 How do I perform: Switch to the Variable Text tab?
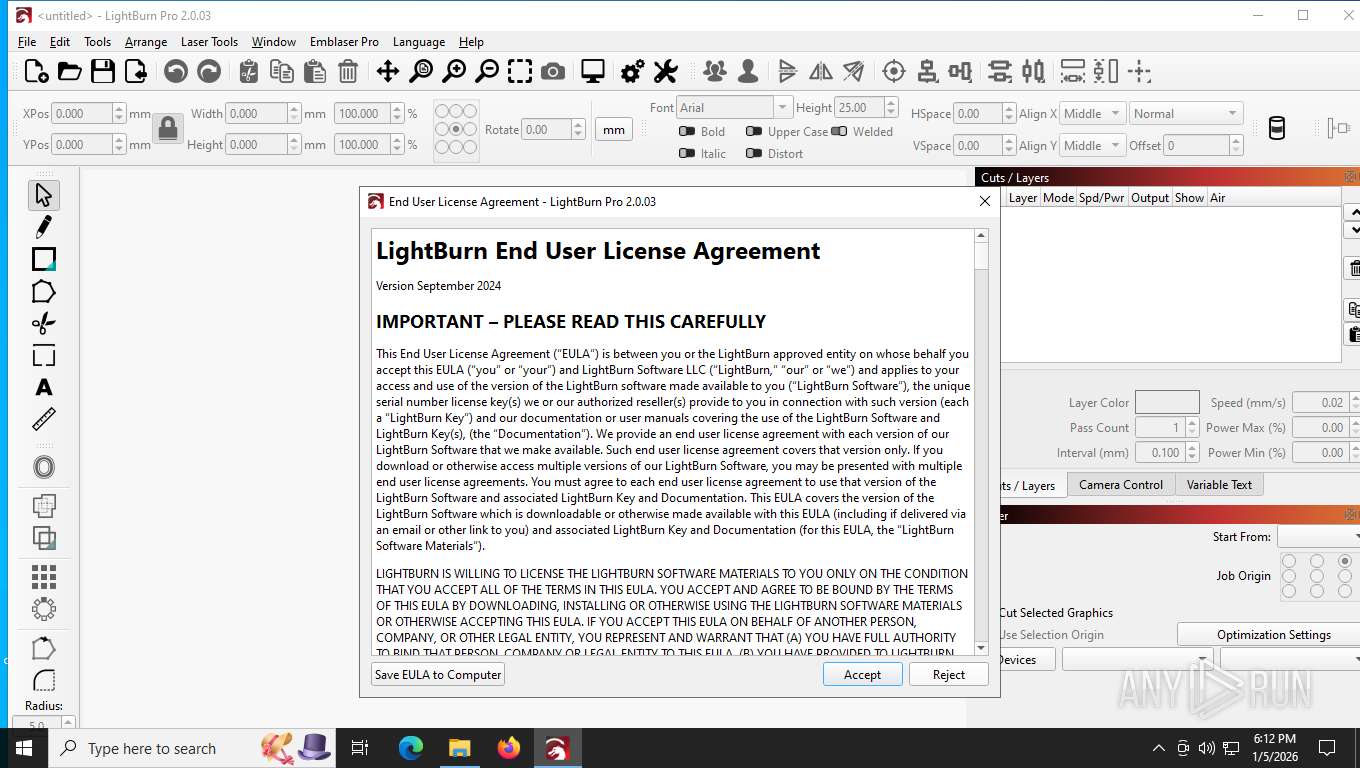point(1219,484)
